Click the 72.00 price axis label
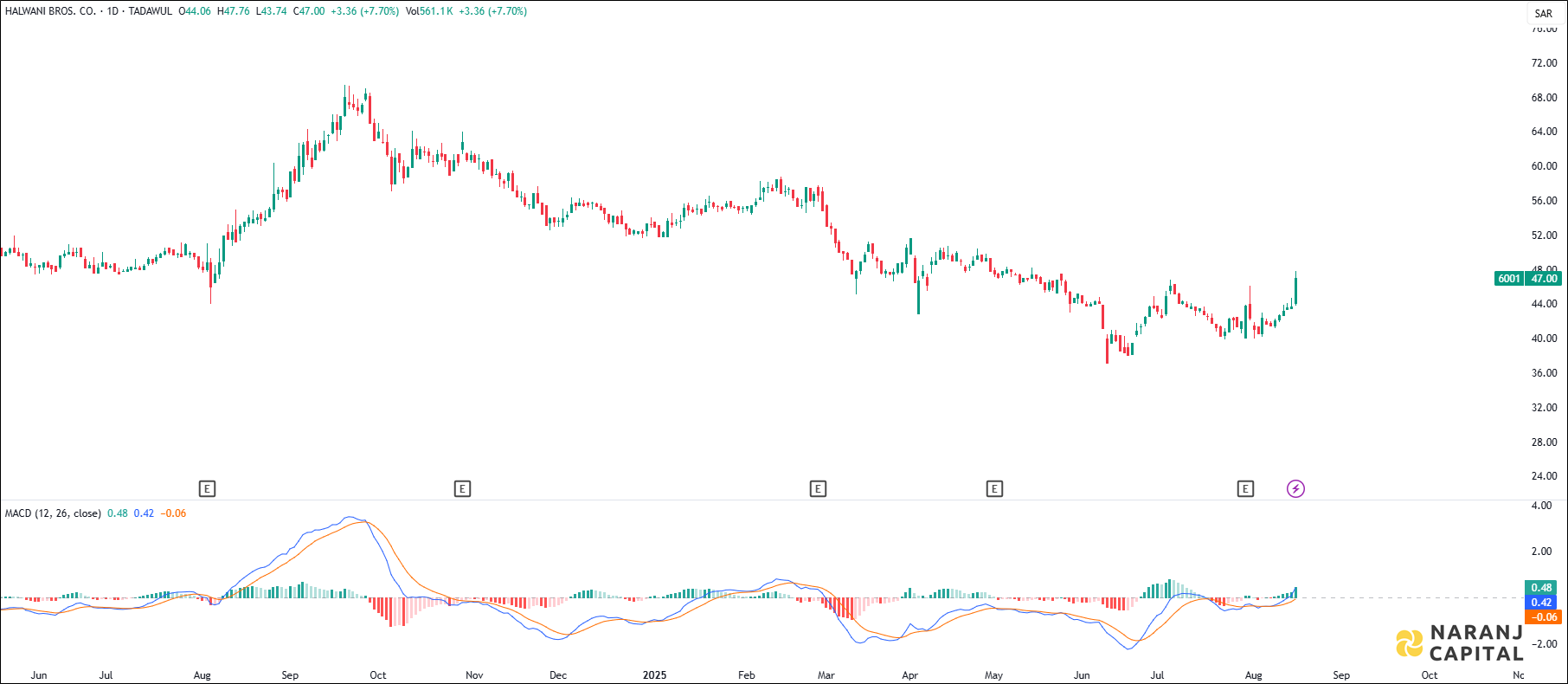The width and height of the screenshot is (1568, 684). tap(1544, 63)
